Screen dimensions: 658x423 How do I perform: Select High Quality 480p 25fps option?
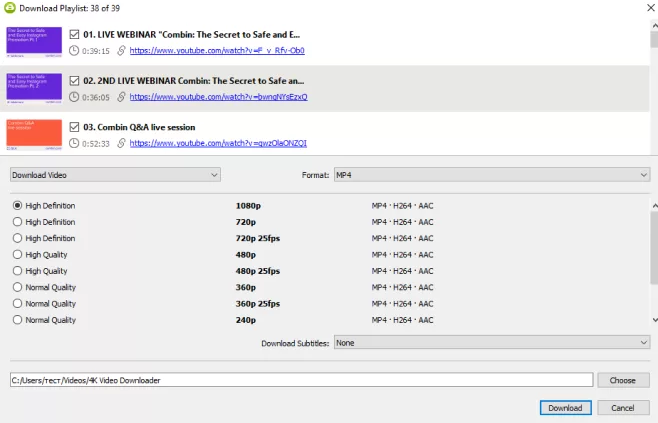pos(17,271)
